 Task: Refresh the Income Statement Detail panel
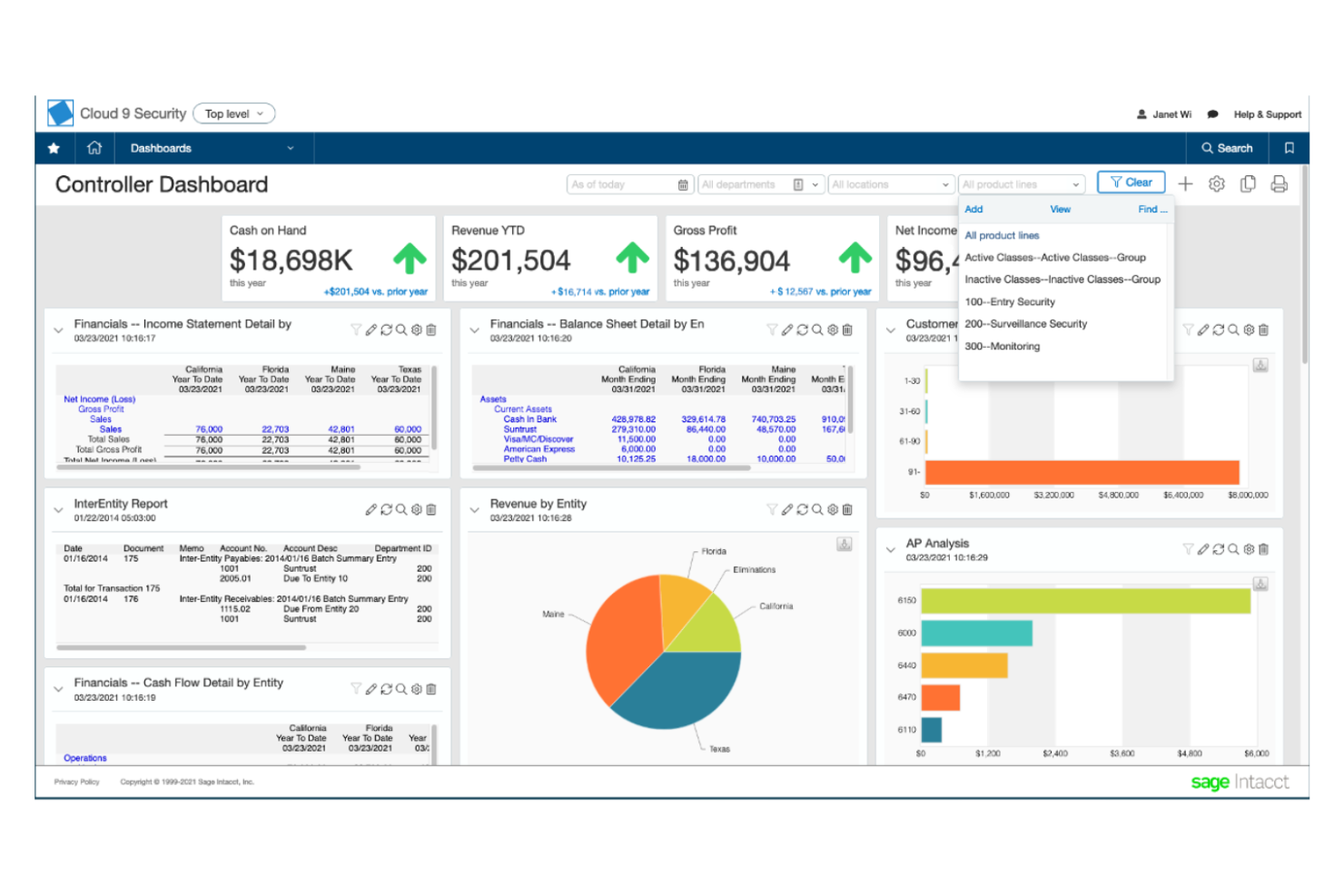386,330
